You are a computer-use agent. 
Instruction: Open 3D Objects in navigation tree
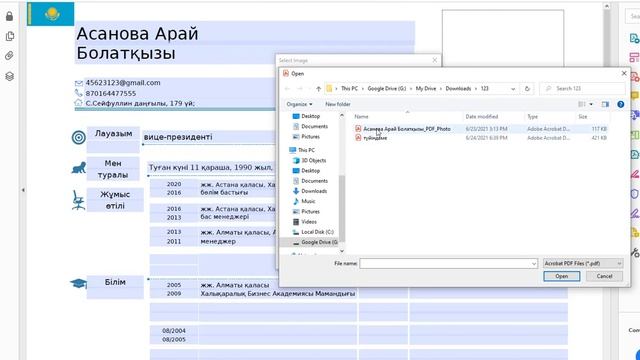point(309,160)
